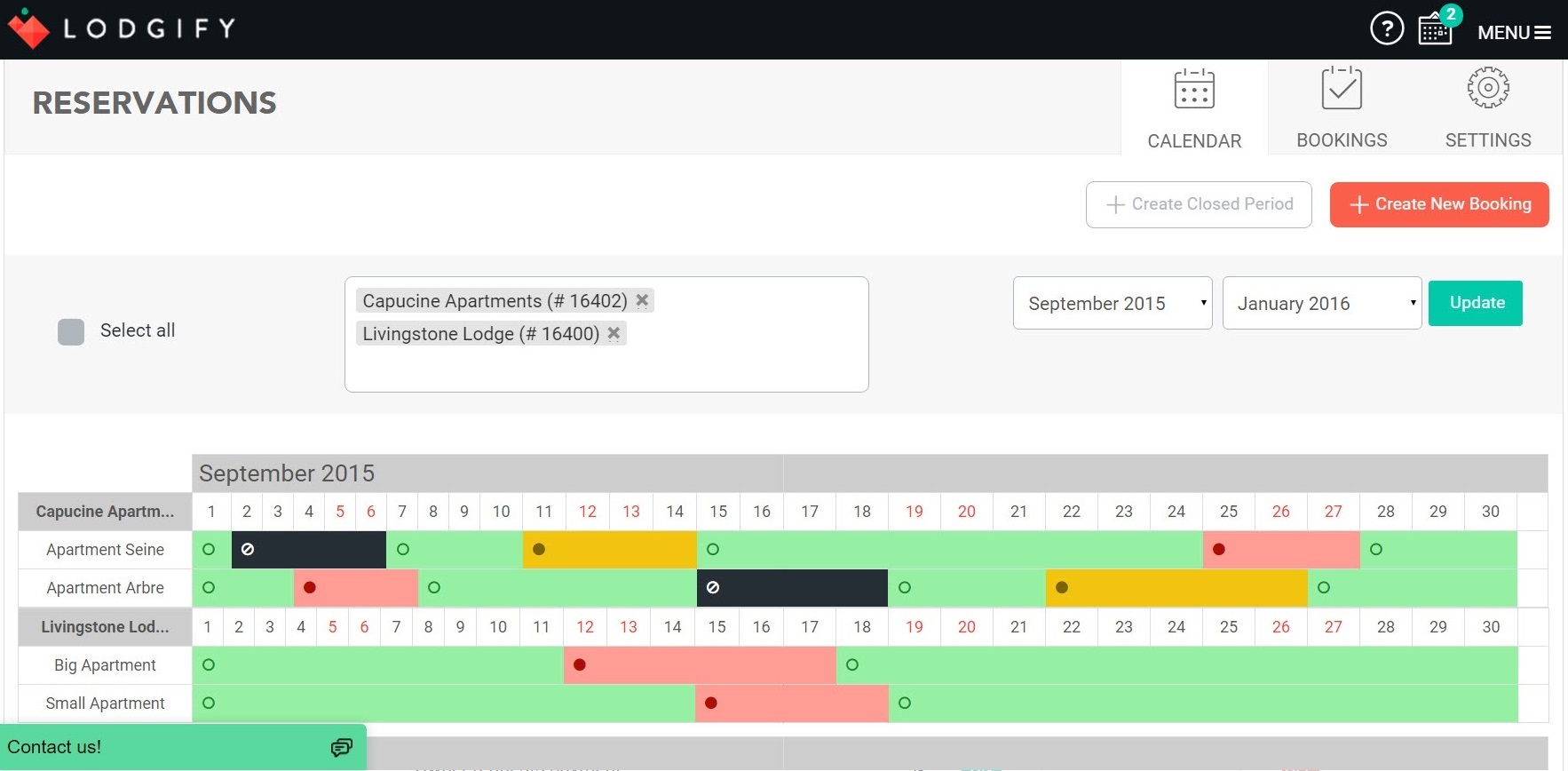
Task: Click the Small Apartment row label
Action: [x=105, y=703]
